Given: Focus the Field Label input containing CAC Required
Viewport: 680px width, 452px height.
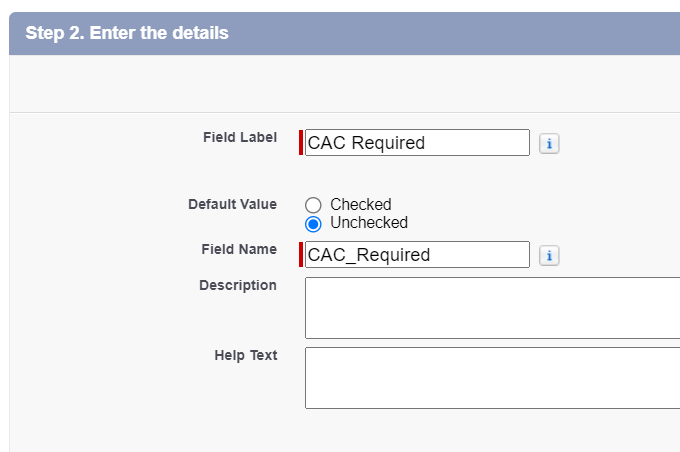Looking at the screenshot, I should (417, 142).
